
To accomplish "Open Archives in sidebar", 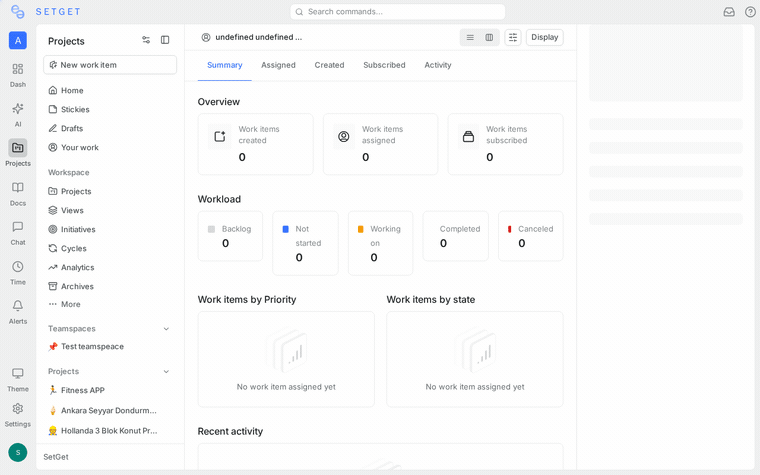I will 110,286.
